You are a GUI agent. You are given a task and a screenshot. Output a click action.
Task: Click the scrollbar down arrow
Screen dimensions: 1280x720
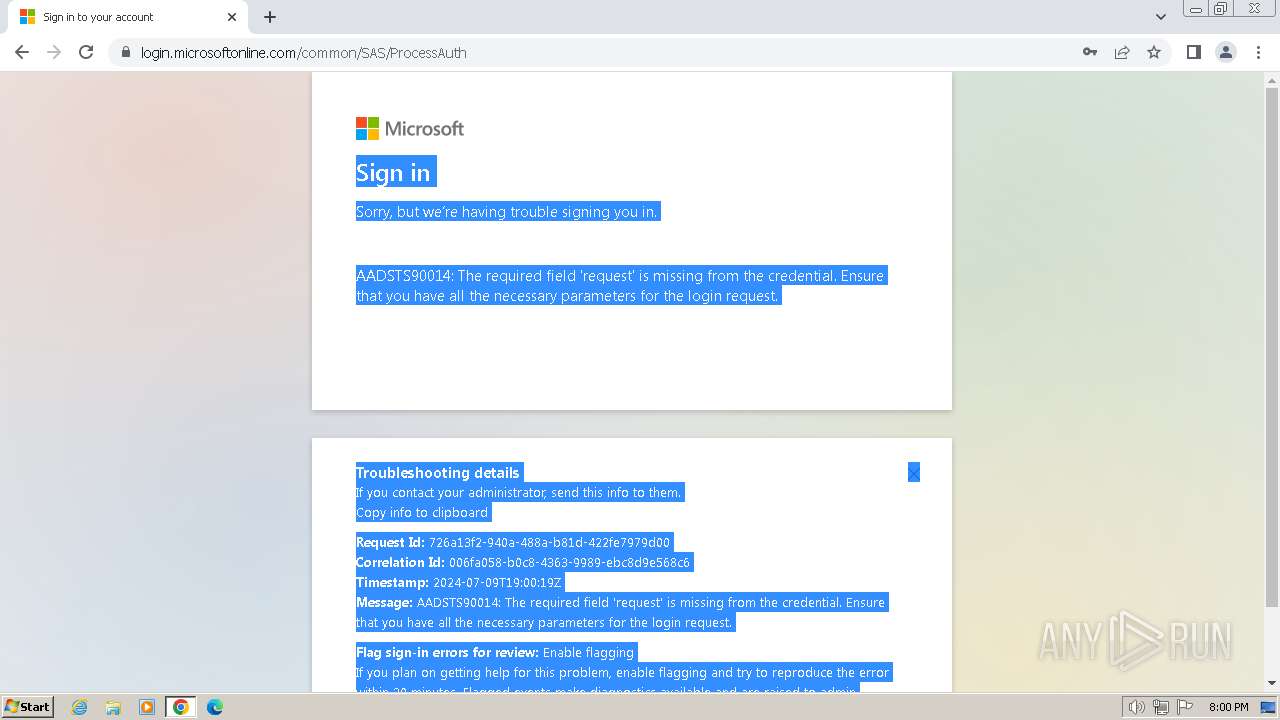pos(1272,683)
